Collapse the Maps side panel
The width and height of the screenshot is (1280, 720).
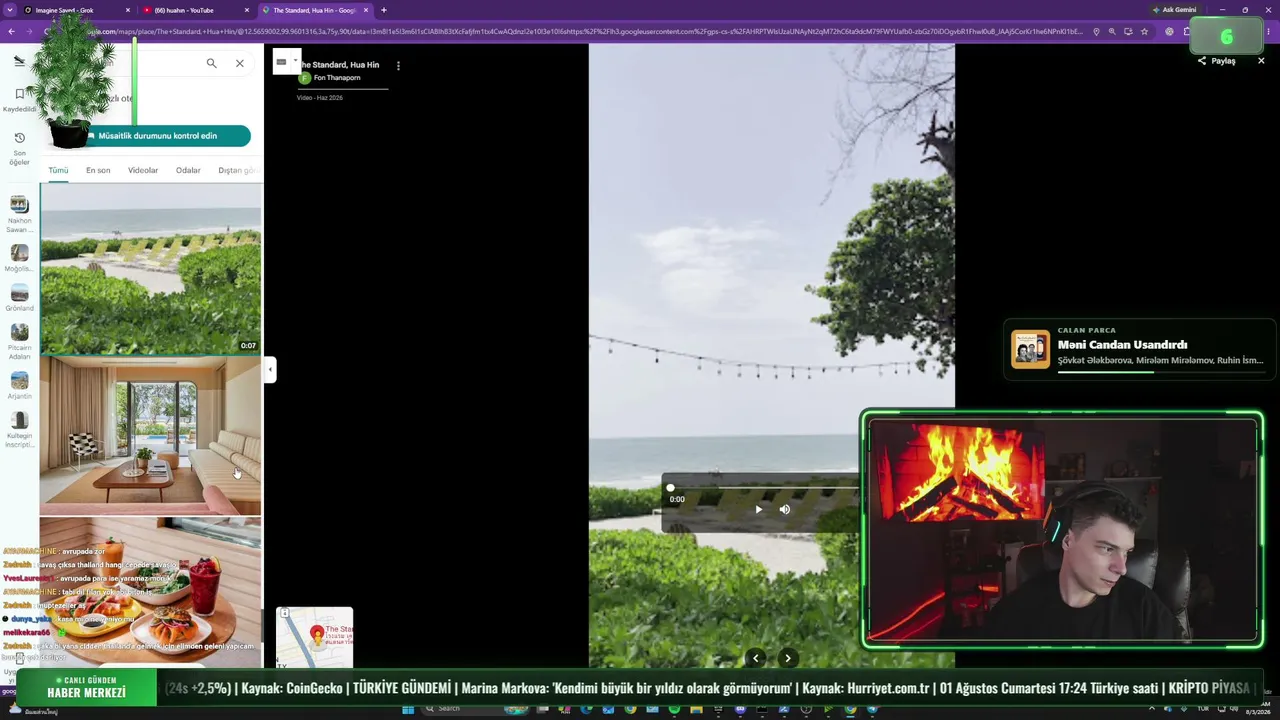[x=270, y=370]
